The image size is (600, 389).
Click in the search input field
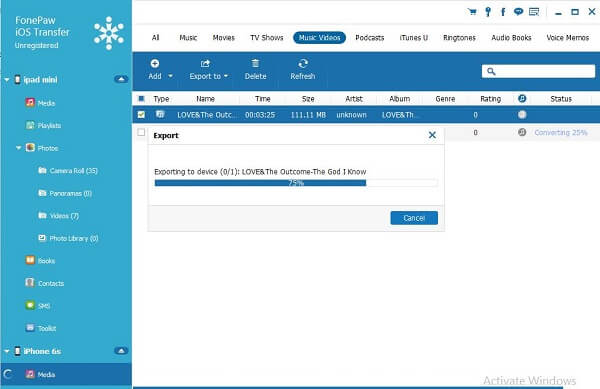pos(538,71)
